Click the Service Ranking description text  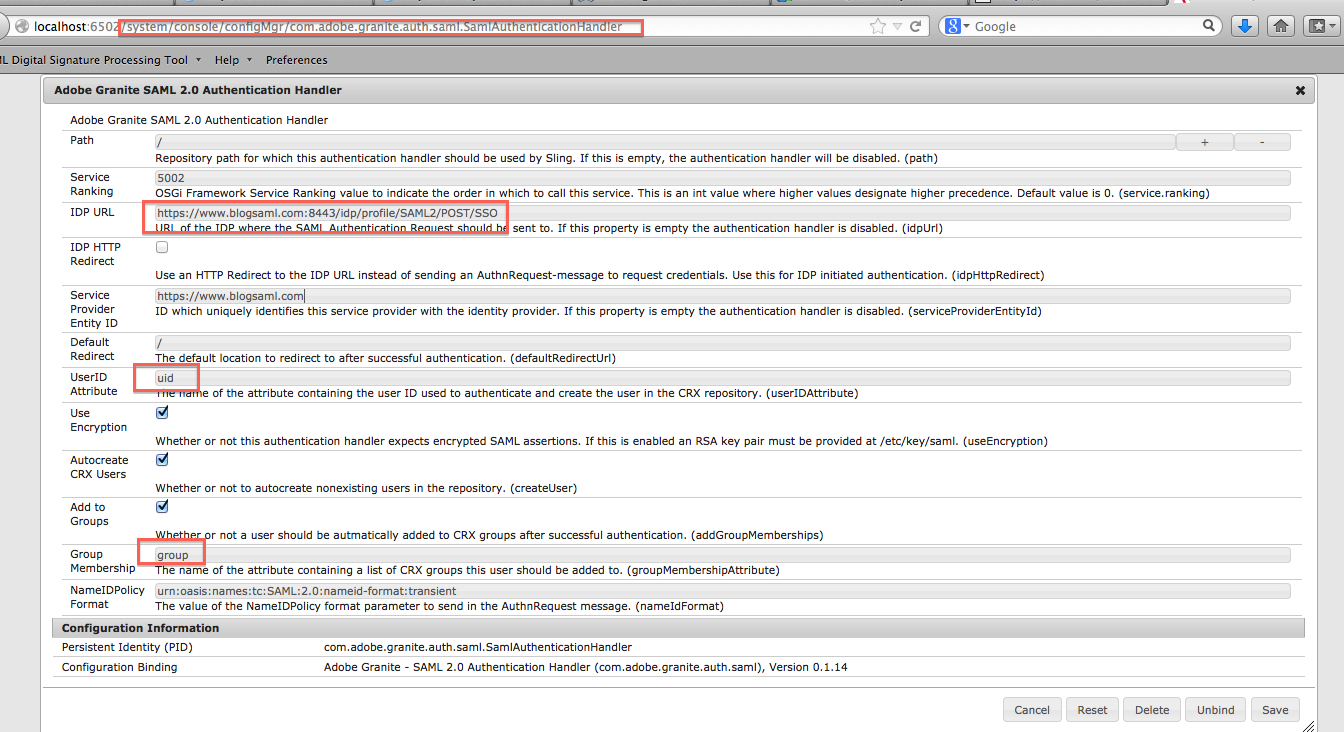682,193
